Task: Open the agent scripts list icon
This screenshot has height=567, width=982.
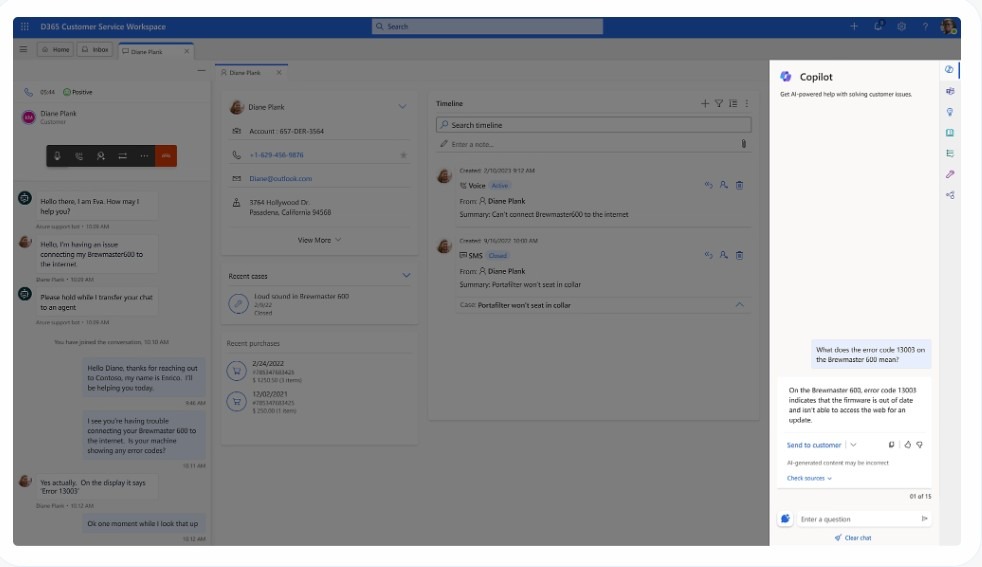Action: (x=950, y=153)
